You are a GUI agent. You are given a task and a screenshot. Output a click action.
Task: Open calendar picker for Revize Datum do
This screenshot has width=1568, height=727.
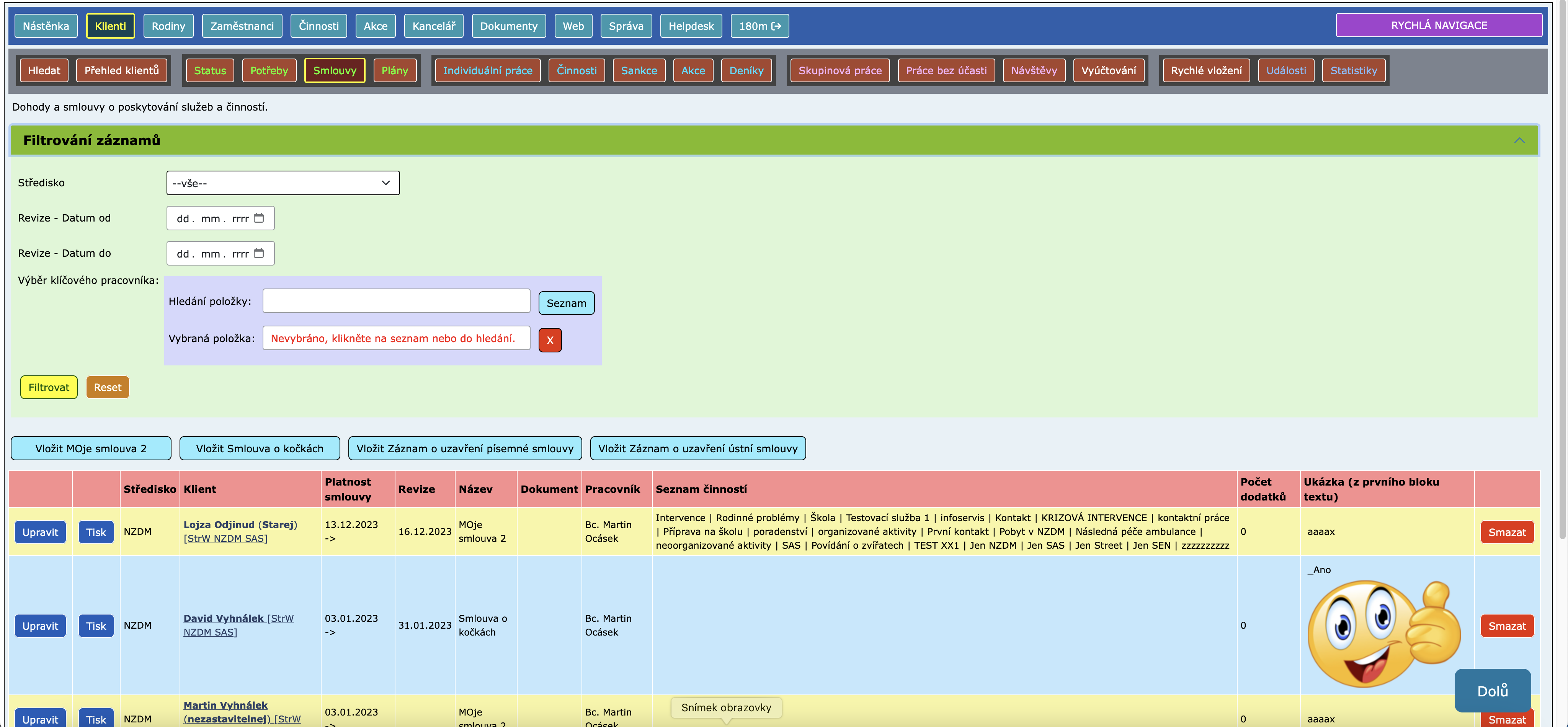click(259, 253)
